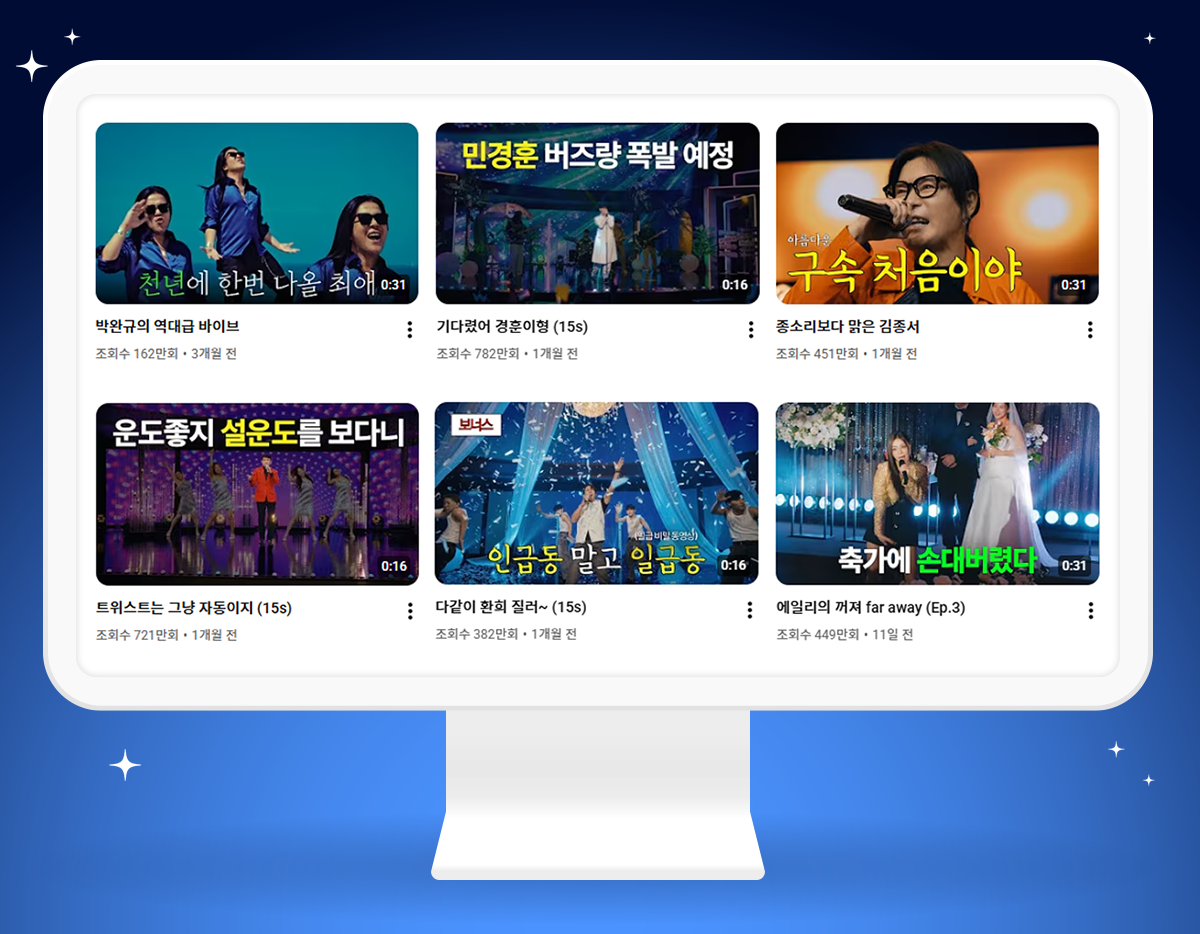Viewport: 1200px width, 934px height.
Task: Play the 인급동 말고 일급동 thumbnail
Action: (x=597, y=494)
